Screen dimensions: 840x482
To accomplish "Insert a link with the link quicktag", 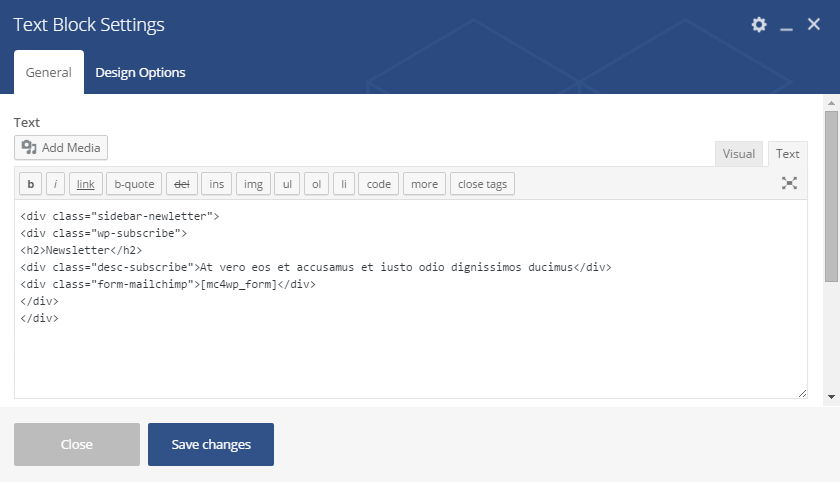I will [x=86, y=184].
